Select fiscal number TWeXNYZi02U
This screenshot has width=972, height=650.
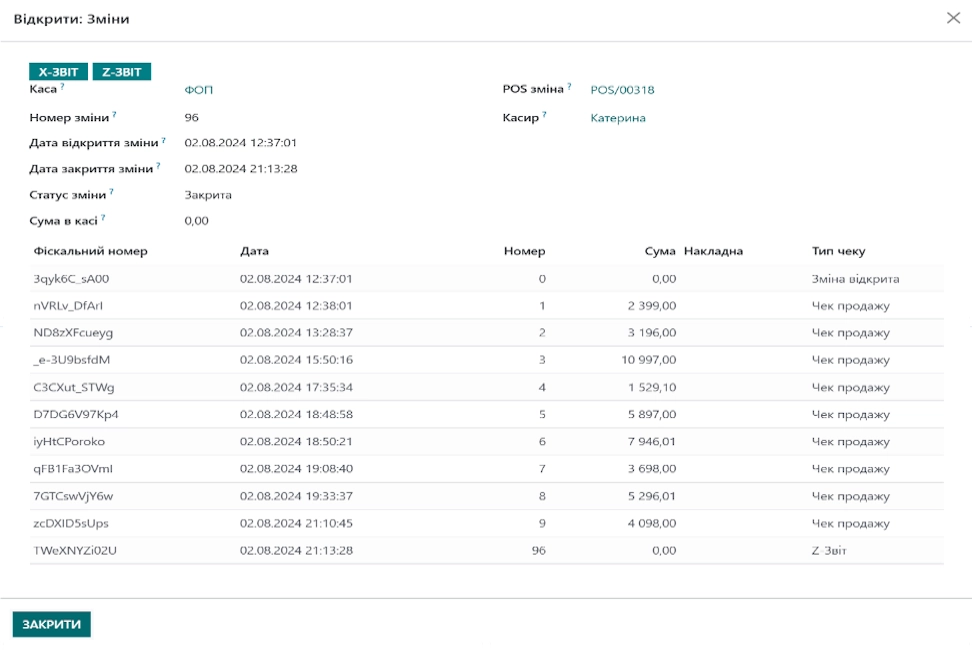(75, 550)
